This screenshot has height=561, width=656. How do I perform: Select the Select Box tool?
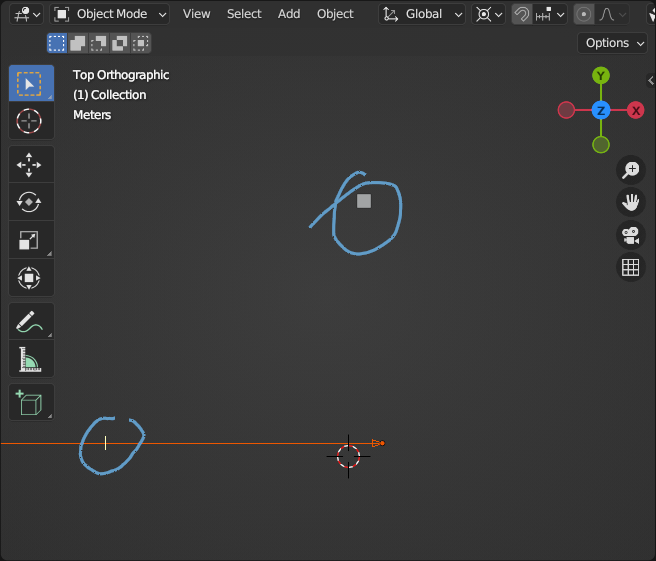[30, 83]
